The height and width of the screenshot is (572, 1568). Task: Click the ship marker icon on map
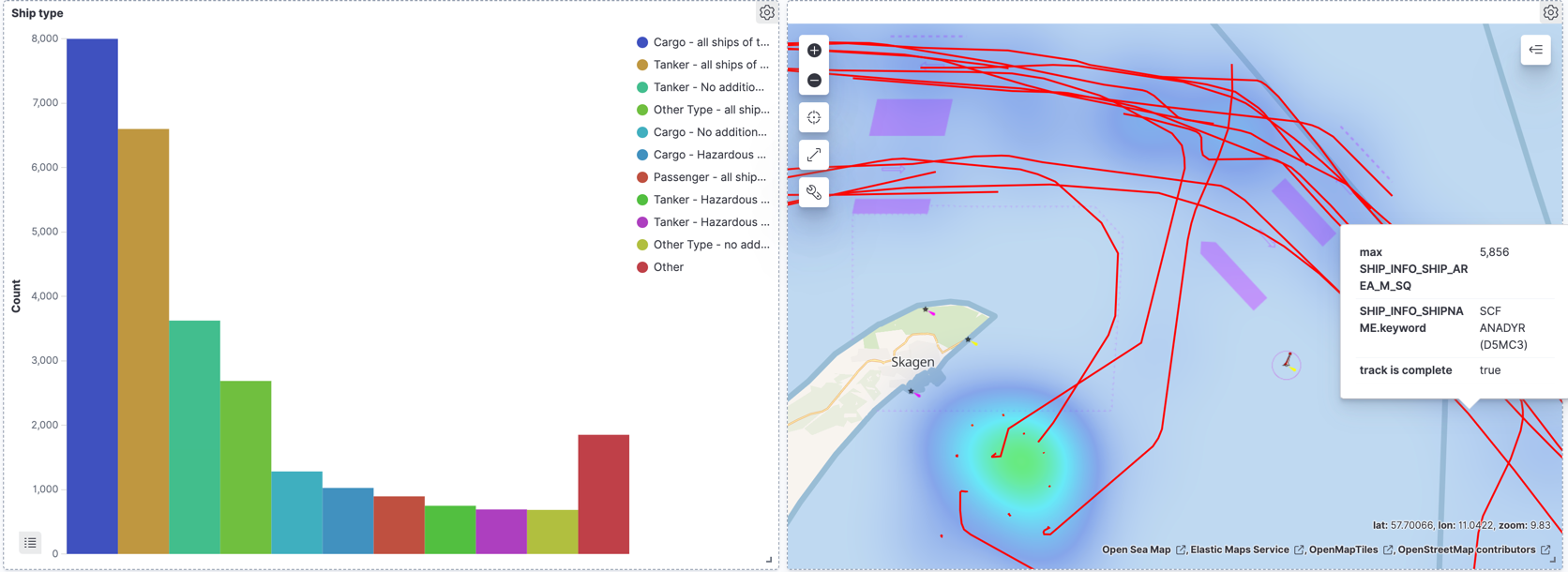pos(1288,361)
